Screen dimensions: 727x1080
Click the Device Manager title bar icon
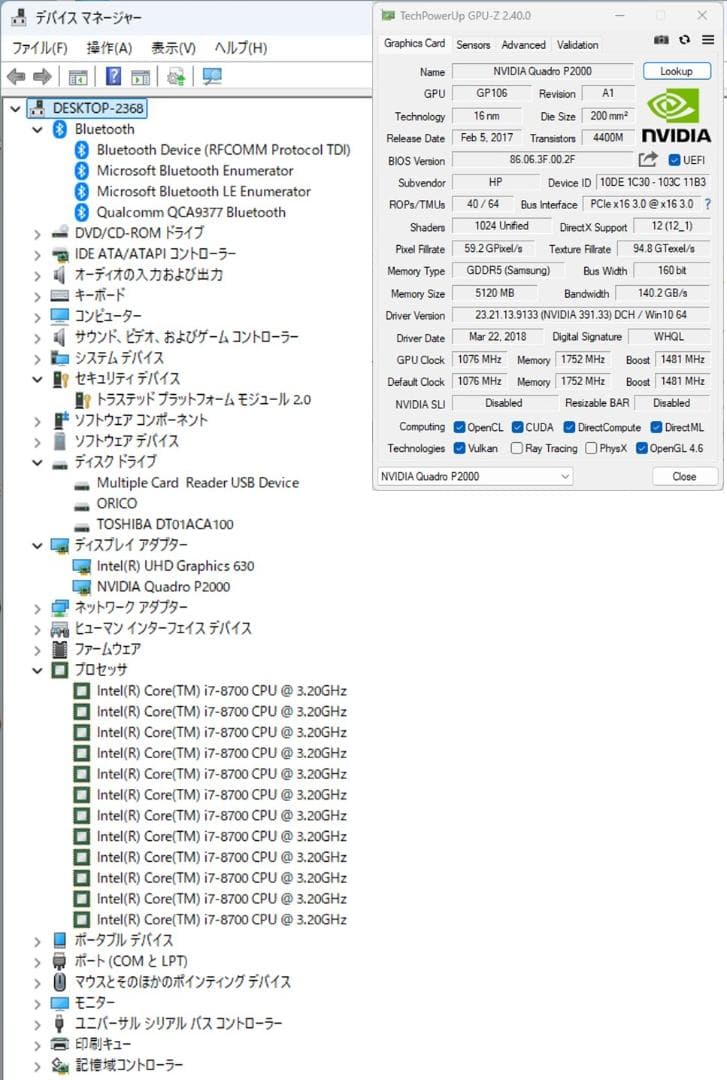(19, 17)
